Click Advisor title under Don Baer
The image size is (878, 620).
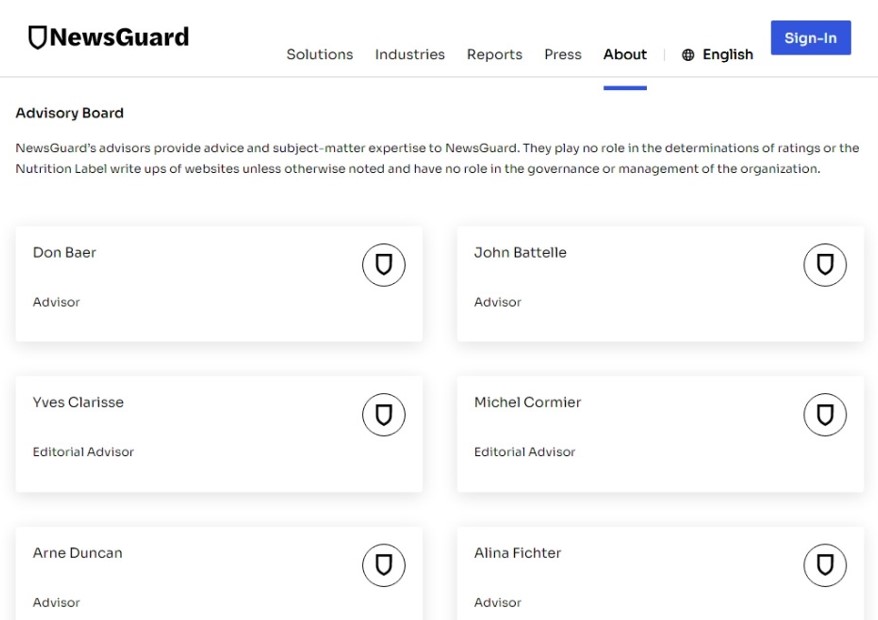point(57,302)
